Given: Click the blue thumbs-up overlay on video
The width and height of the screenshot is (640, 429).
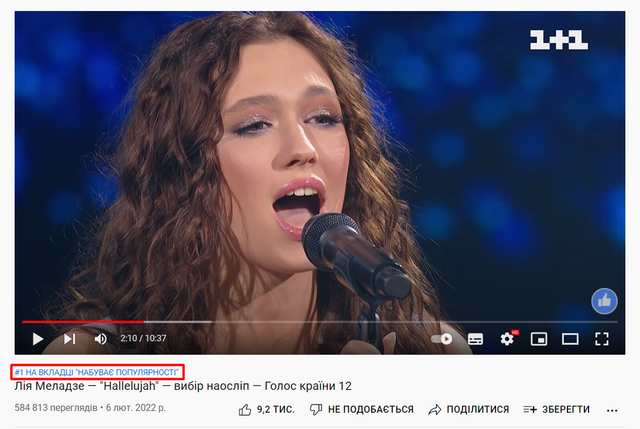Looking at the screenshot, I should coord(604,301).
